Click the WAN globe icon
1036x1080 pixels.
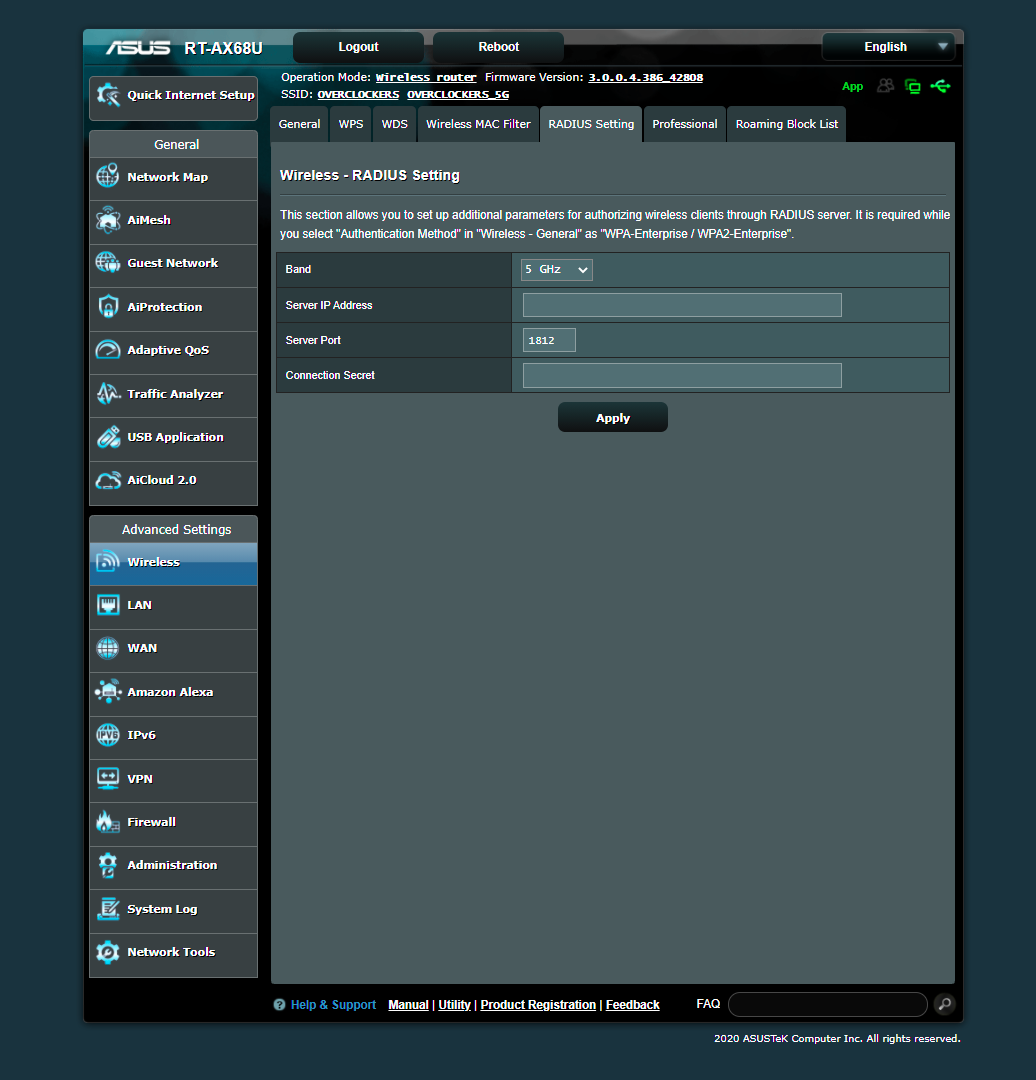tap(107, 648)
